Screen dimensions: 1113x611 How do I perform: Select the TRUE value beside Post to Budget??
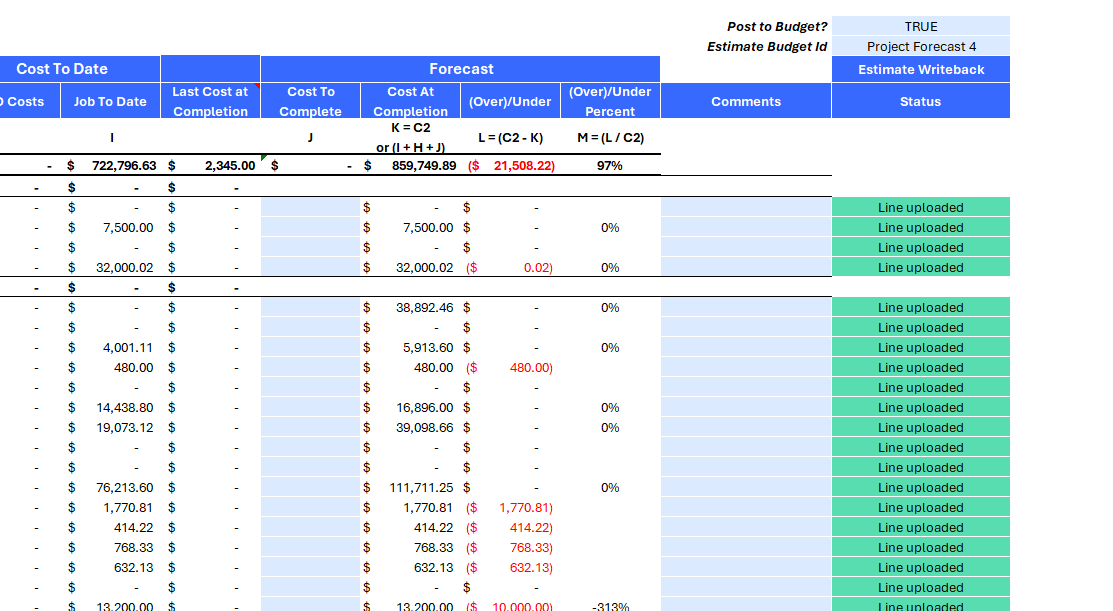coord(920,27)
